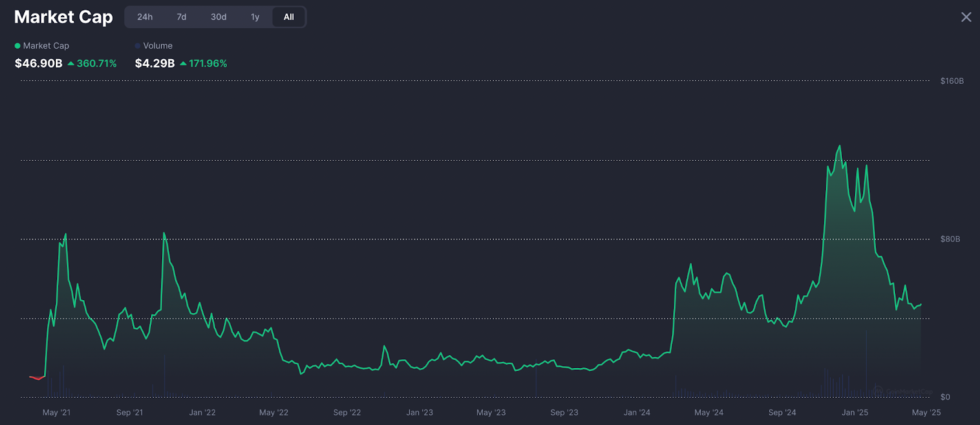Close the Market Cap chart panel

[x=964, y=17]
